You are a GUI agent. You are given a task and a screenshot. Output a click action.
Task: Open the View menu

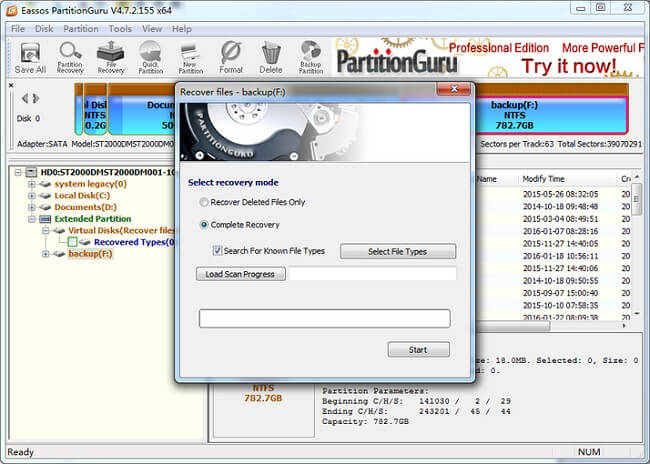pyautogui.click(x=152, y=29)
